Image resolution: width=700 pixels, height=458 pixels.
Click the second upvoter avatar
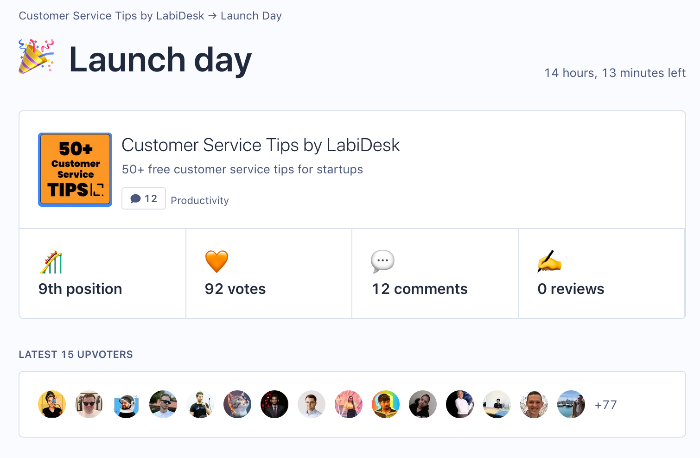click(89, 404)
